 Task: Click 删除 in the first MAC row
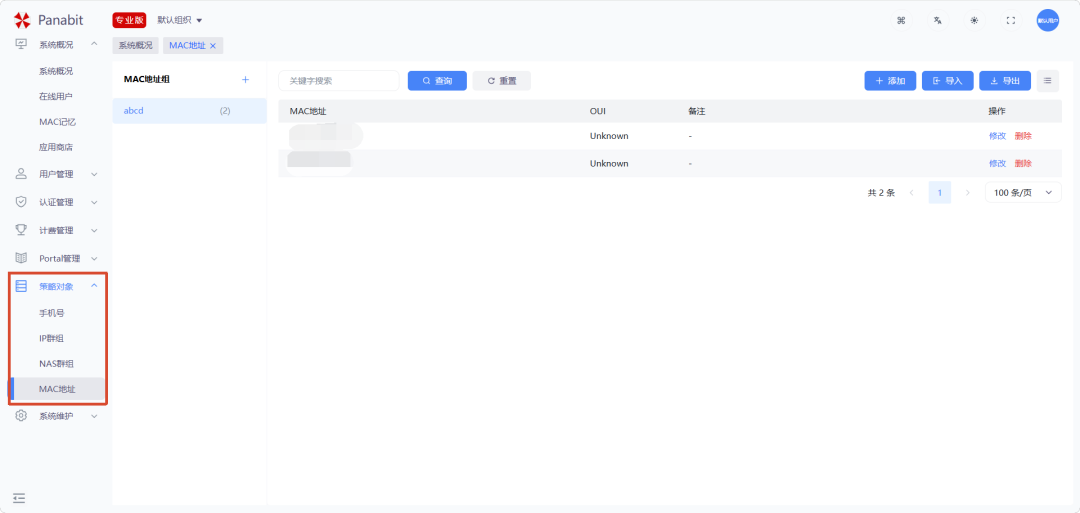tap(1023, 136)
